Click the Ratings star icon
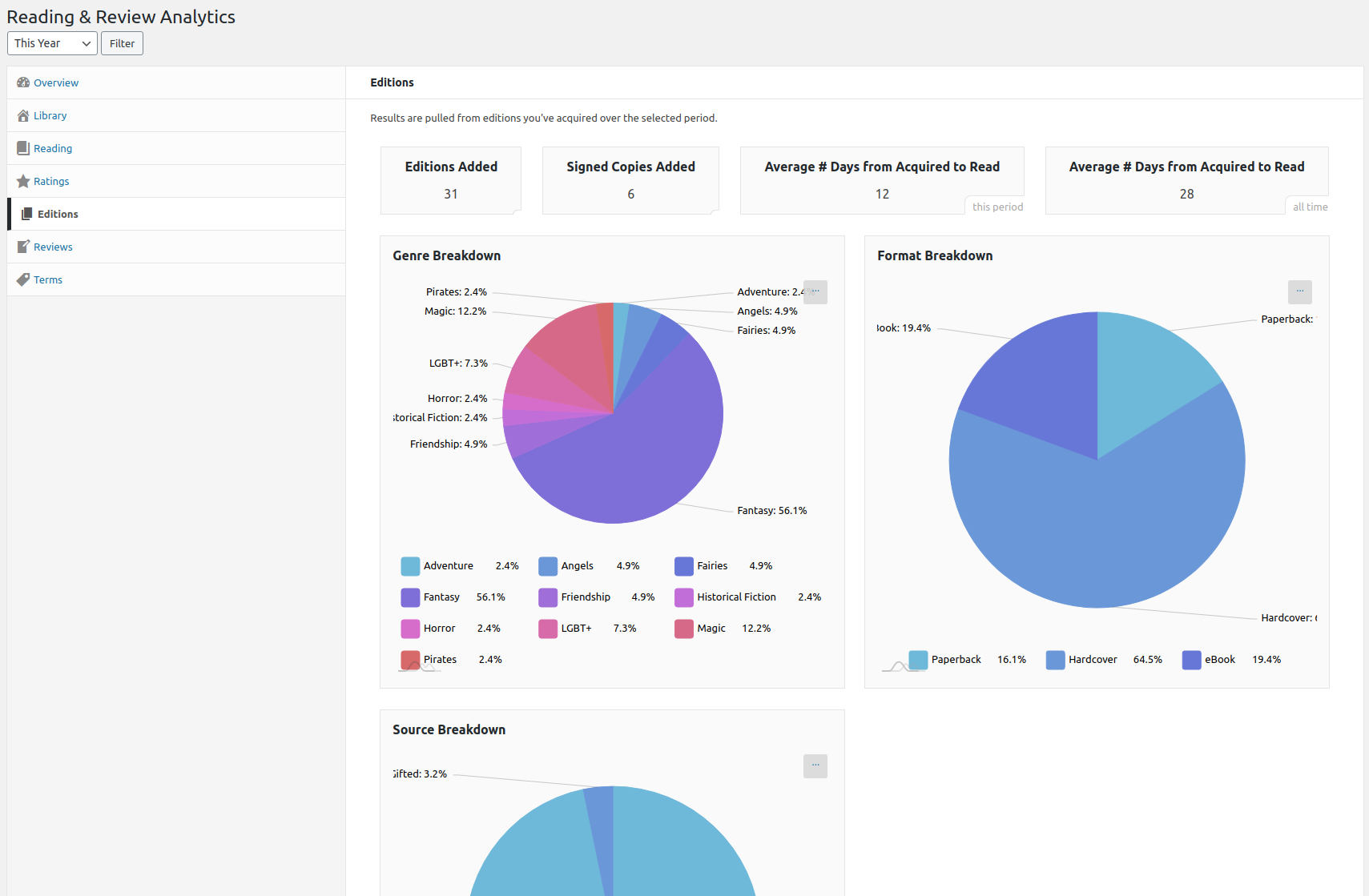Screen dimensions: 1369x896 [23, 181]
